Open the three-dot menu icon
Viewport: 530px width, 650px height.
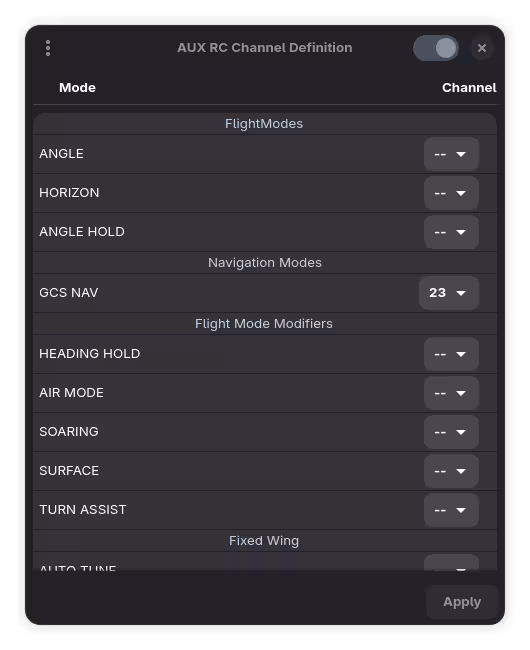click(48, 48)
